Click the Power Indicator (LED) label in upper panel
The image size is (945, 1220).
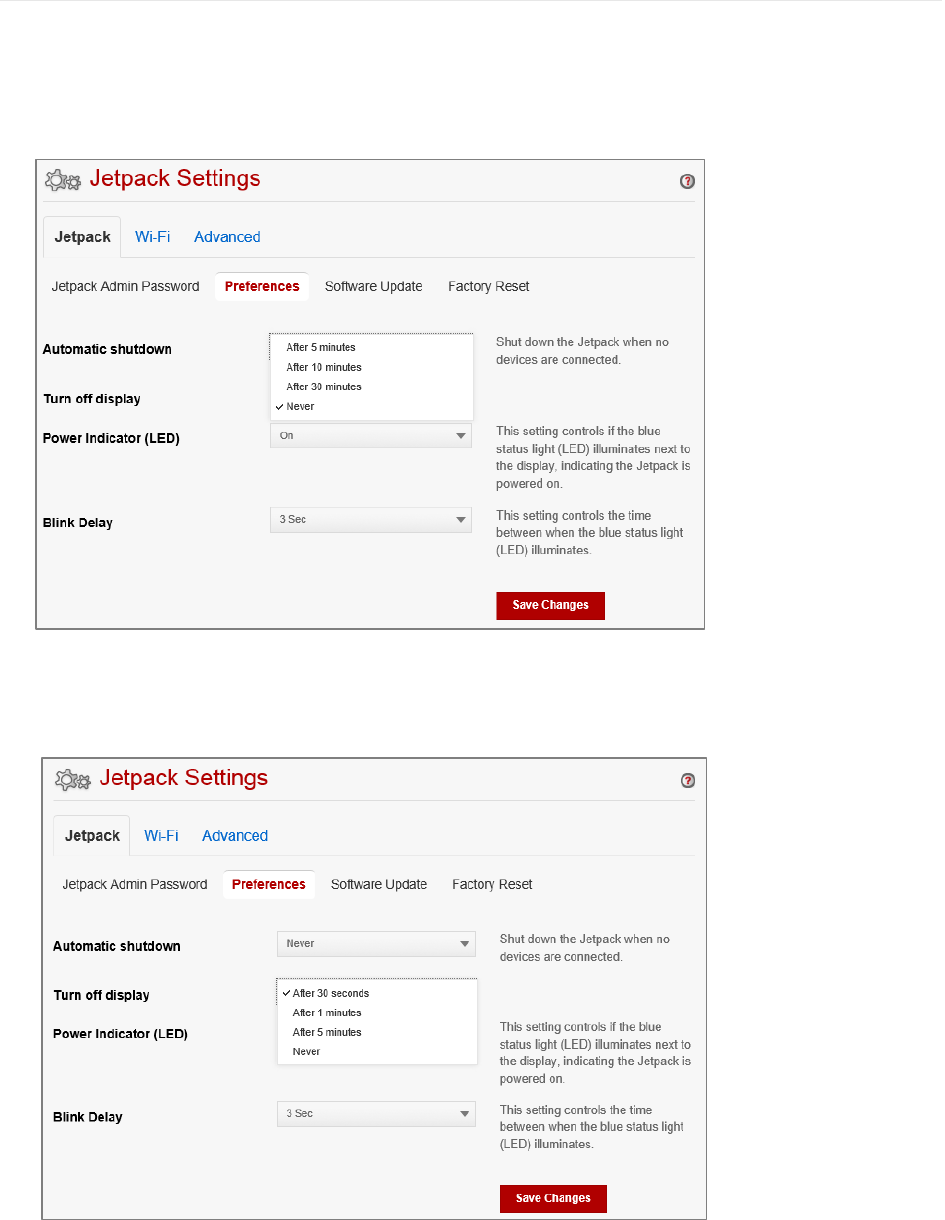point(111,438)
